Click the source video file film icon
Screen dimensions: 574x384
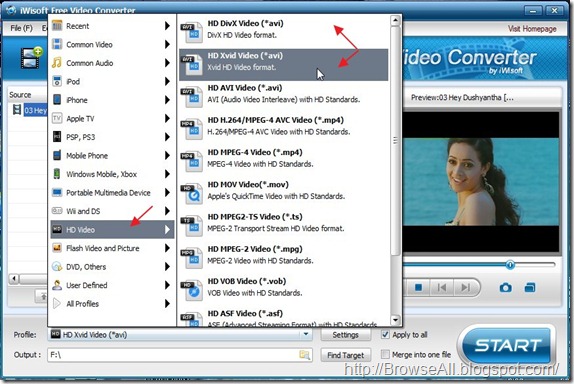[x=17, y=109]
